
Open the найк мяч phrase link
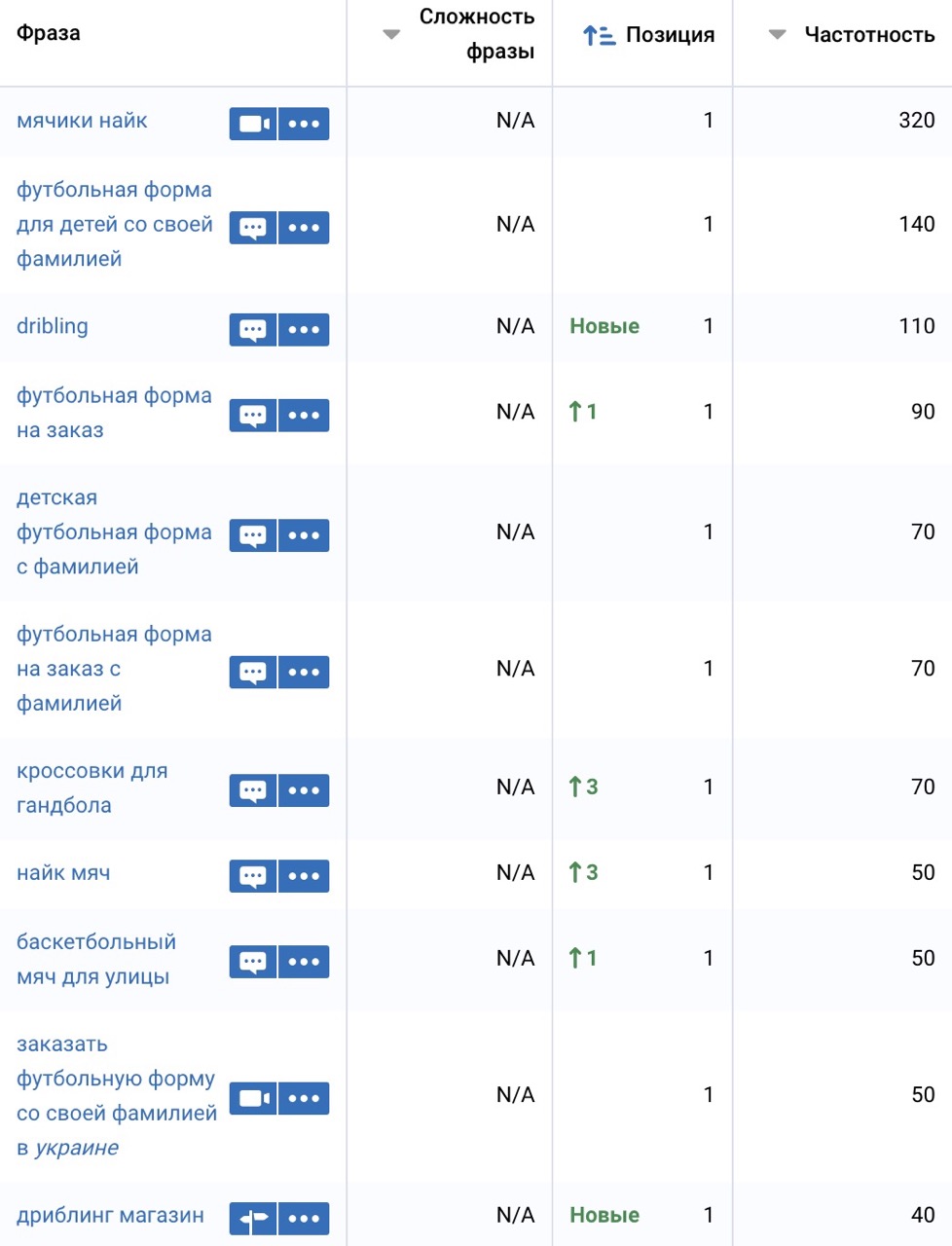63,872
